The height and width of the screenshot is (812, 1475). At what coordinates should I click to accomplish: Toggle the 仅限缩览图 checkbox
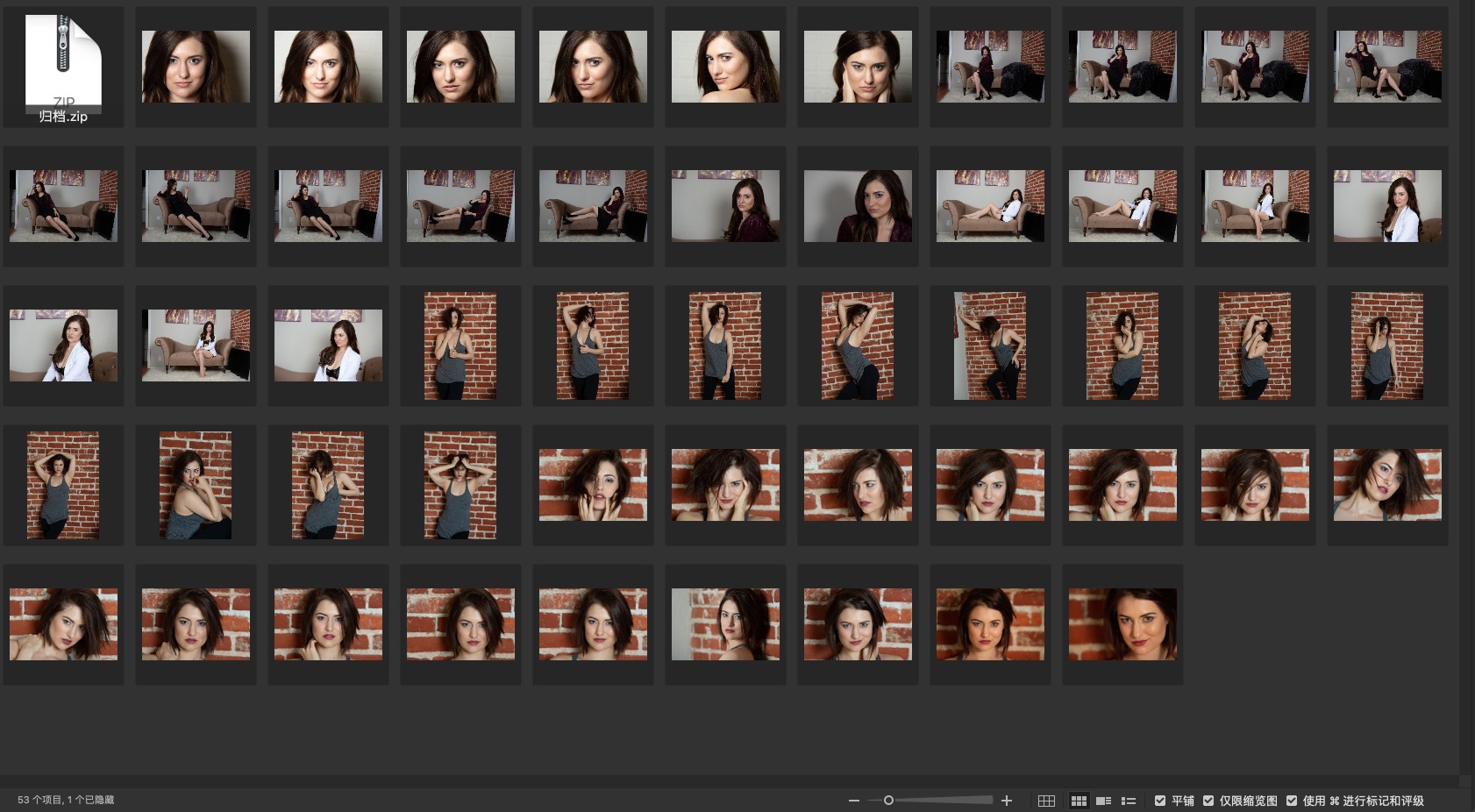pos(1208,801)
